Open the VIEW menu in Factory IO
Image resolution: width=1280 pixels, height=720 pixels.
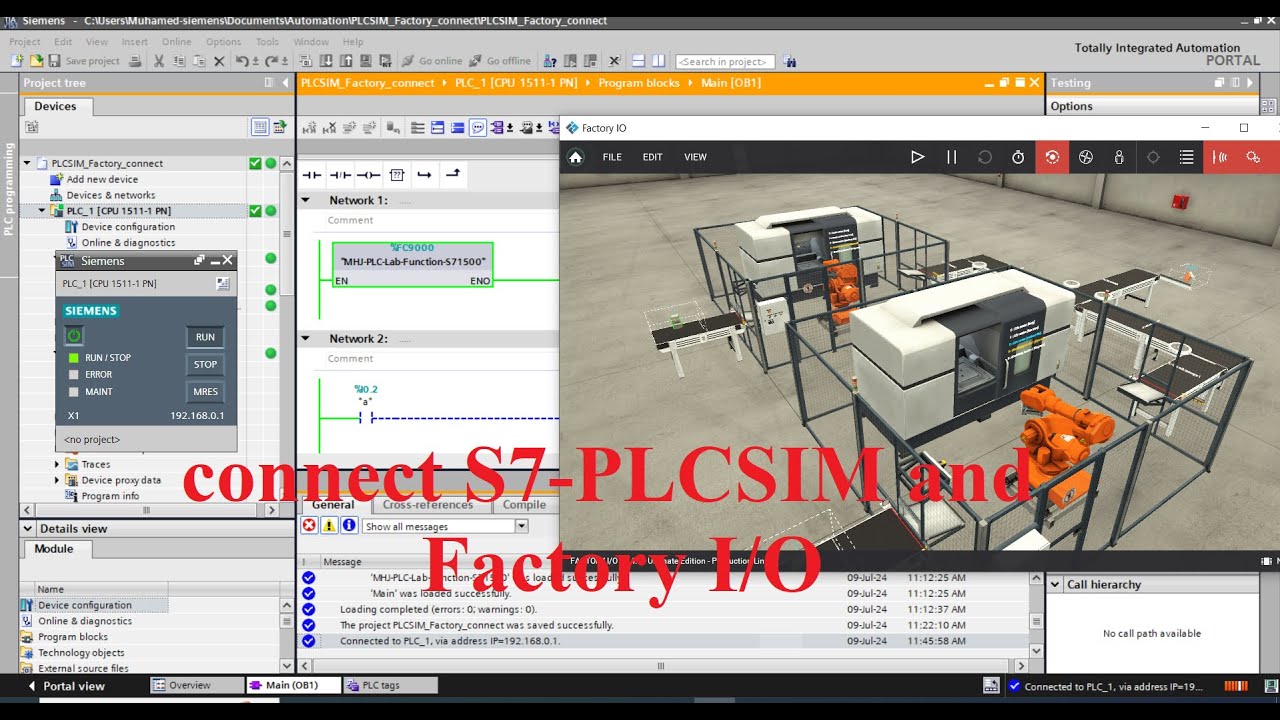[x=695, y=157]
